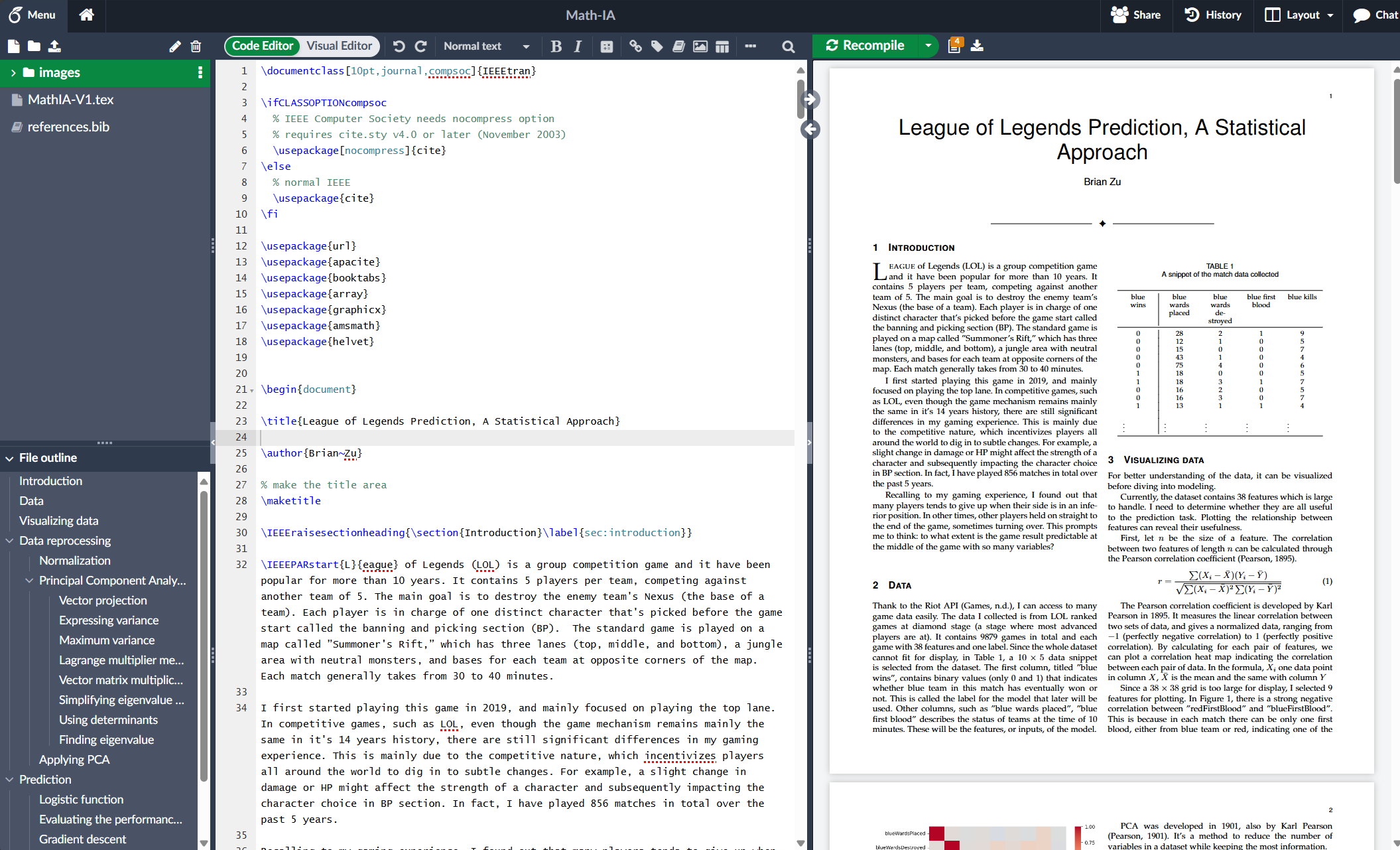Insert a cross-reference tag icon
Viewport: 1400px width, 850px height.
point(657,46)
